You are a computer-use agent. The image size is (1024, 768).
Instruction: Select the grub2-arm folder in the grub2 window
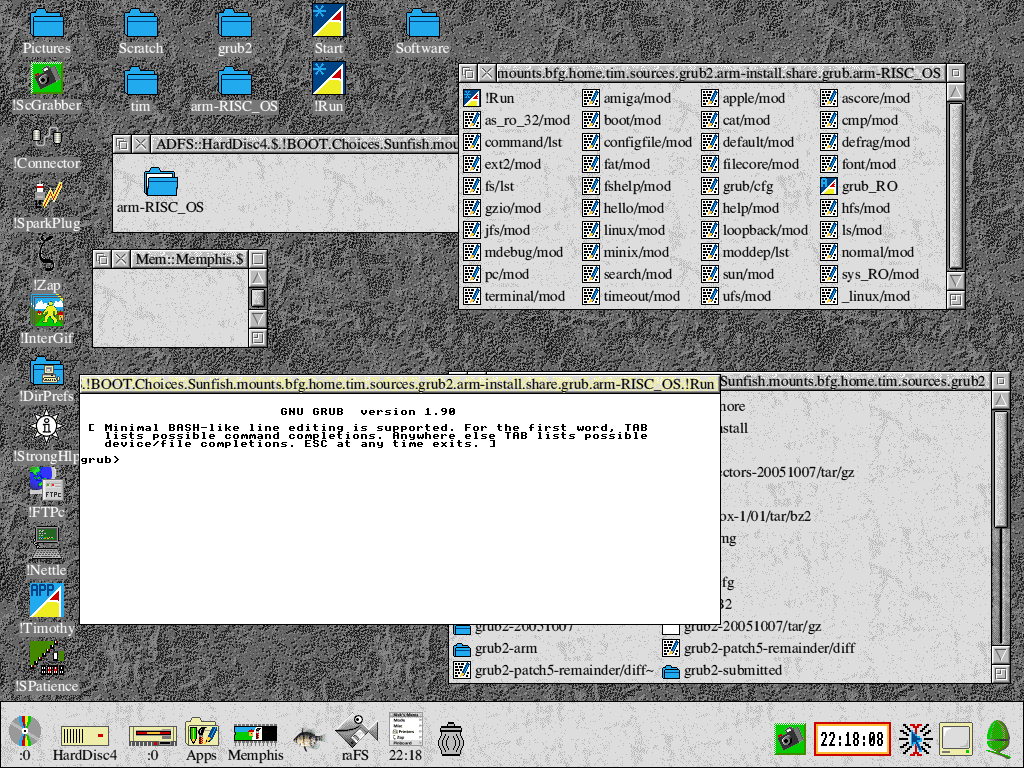[x=496, y=648]
